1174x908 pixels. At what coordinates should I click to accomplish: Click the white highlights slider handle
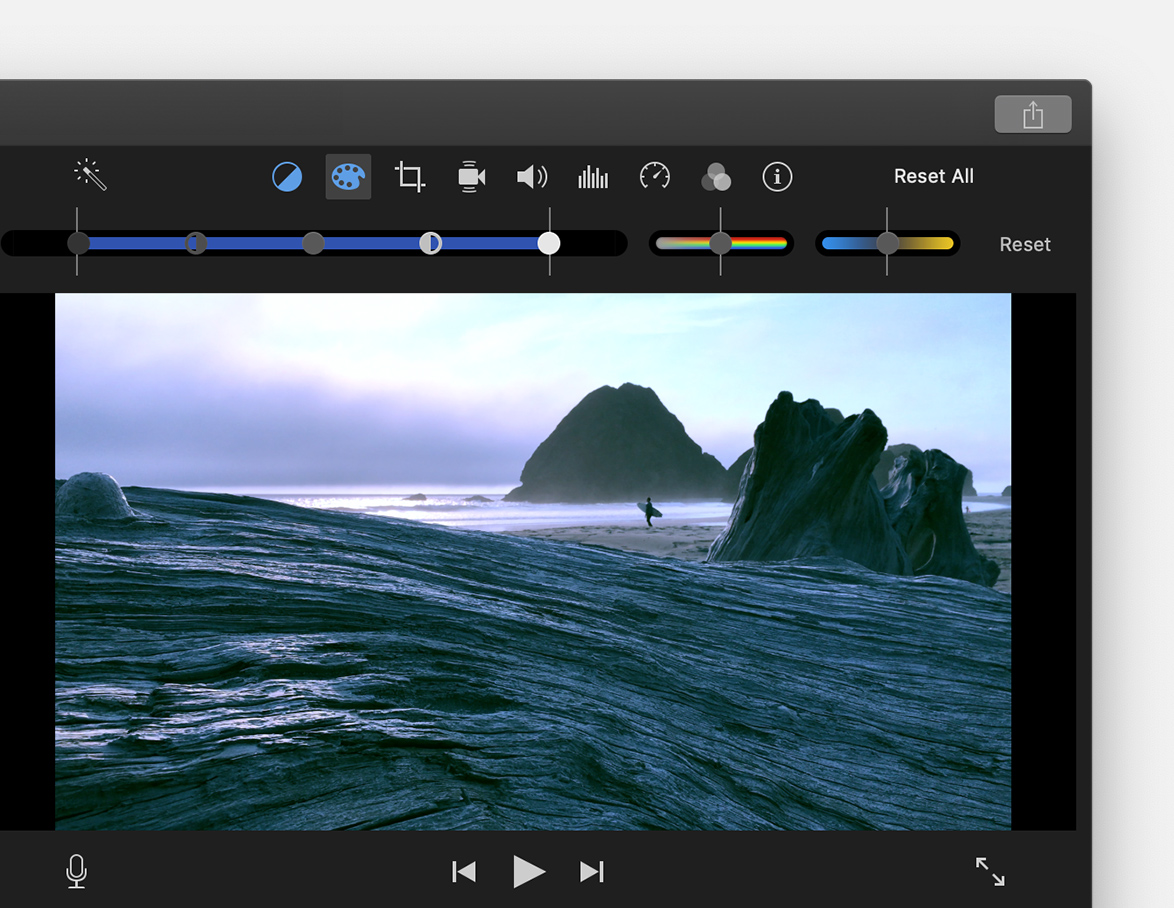(549, 243)
